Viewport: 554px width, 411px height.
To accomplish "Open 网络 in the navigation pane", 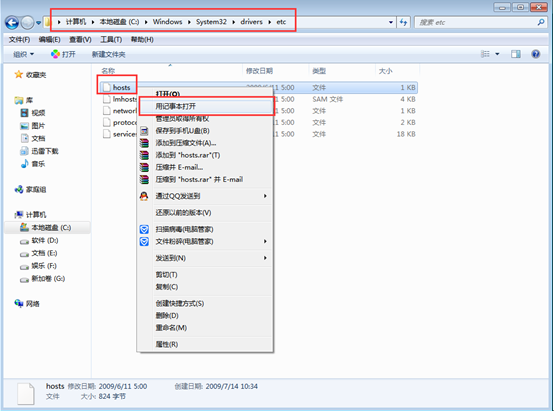I will point(33,304).
